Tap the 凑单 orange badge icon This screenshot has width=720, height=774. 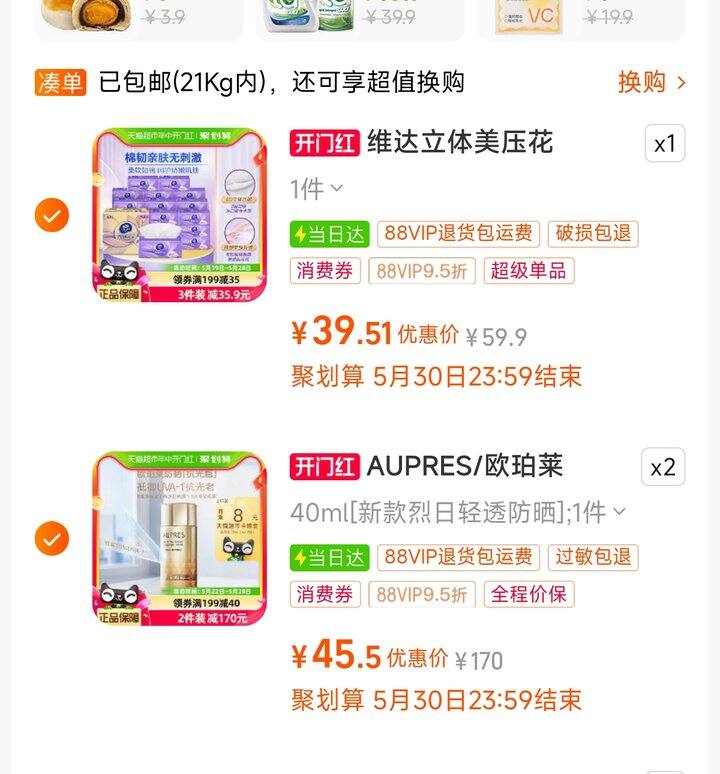(60, 82)
